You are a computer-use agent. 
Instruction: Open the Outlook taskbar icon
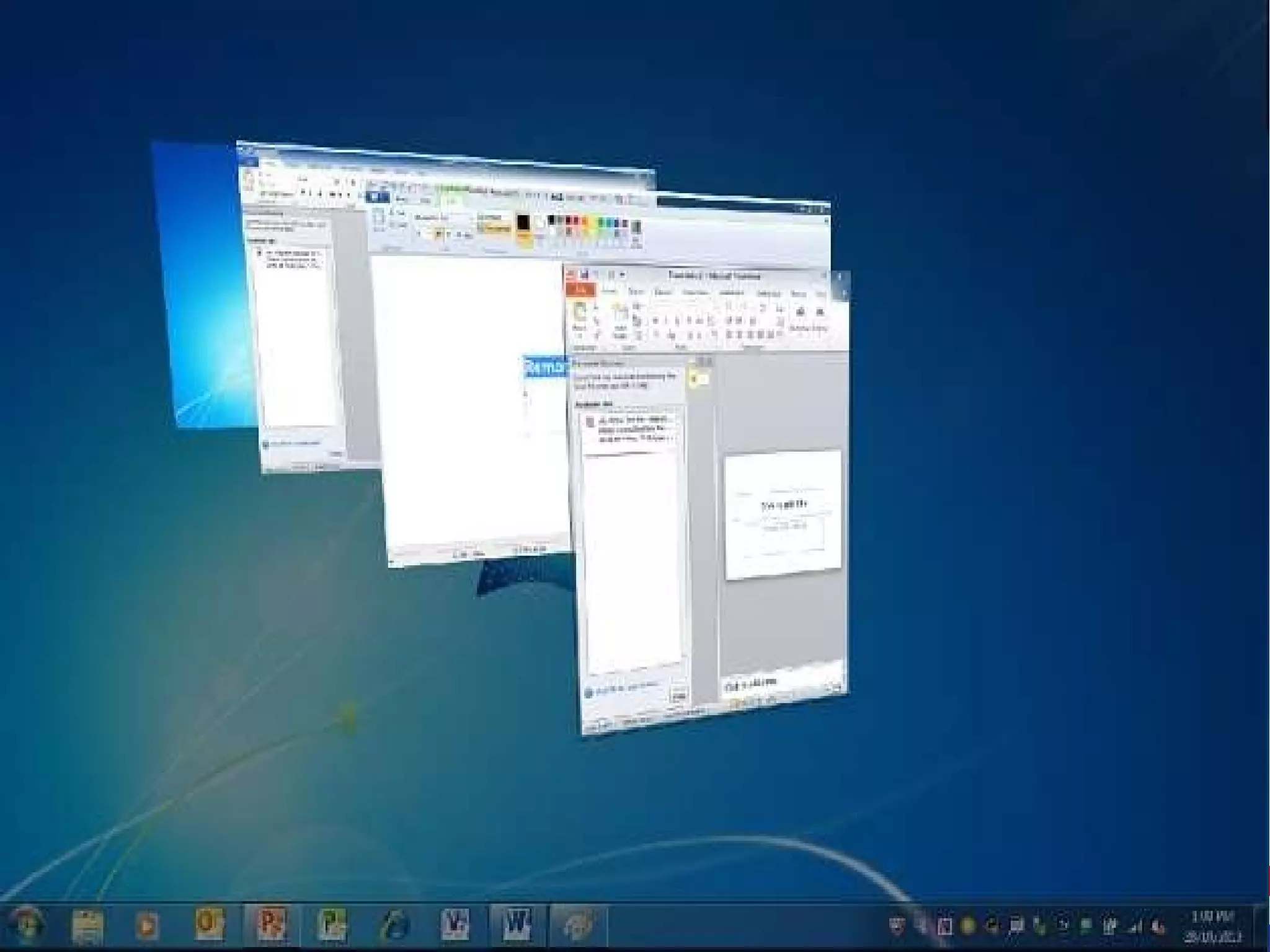(210, 925)
